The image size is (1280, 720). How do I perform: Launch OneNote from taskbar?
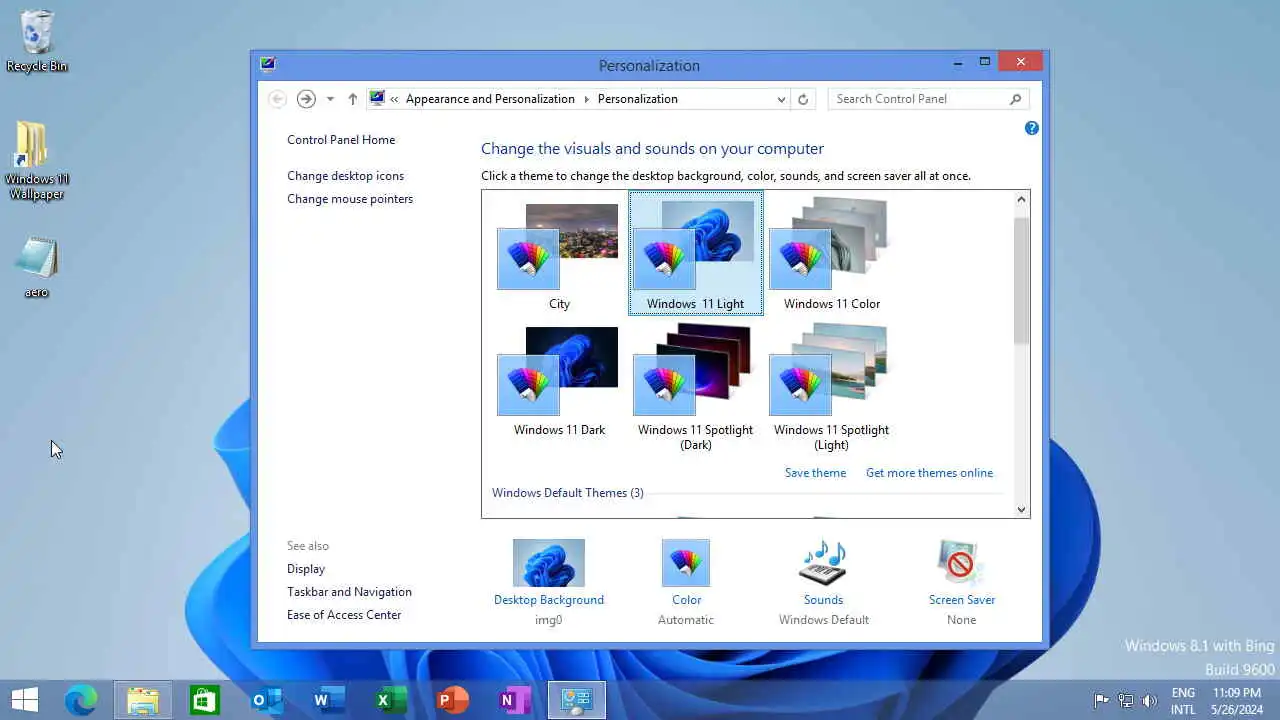pyautogui.click(x=515, y=700)
